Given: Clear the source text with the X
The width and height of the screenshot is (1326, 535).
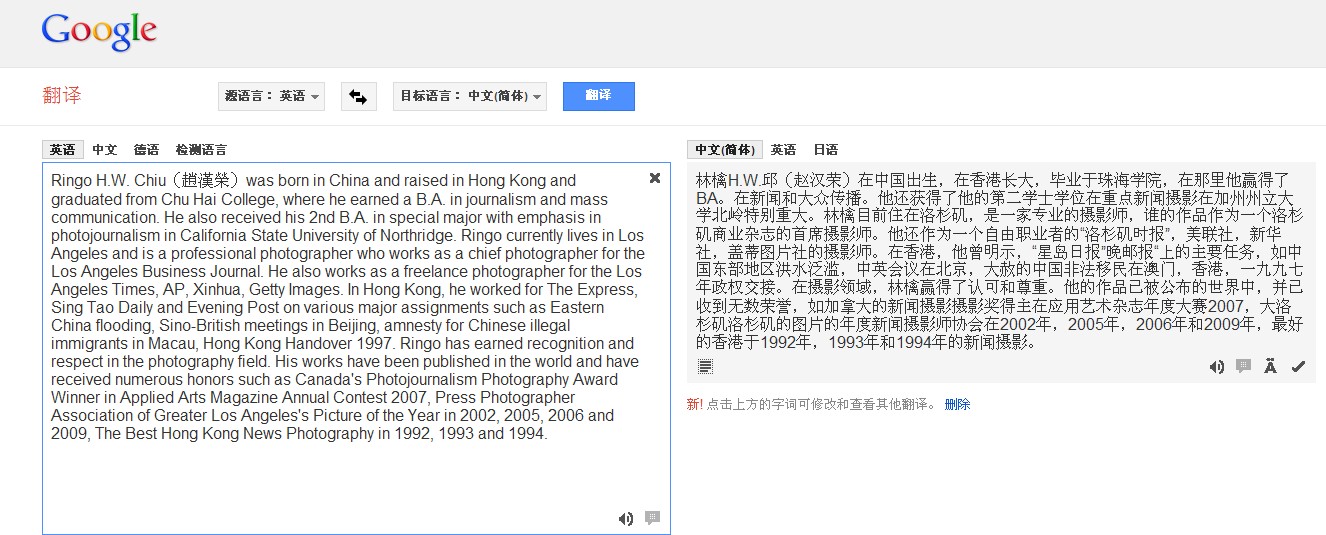Looking at the screenshot, I should click(655, 178).
